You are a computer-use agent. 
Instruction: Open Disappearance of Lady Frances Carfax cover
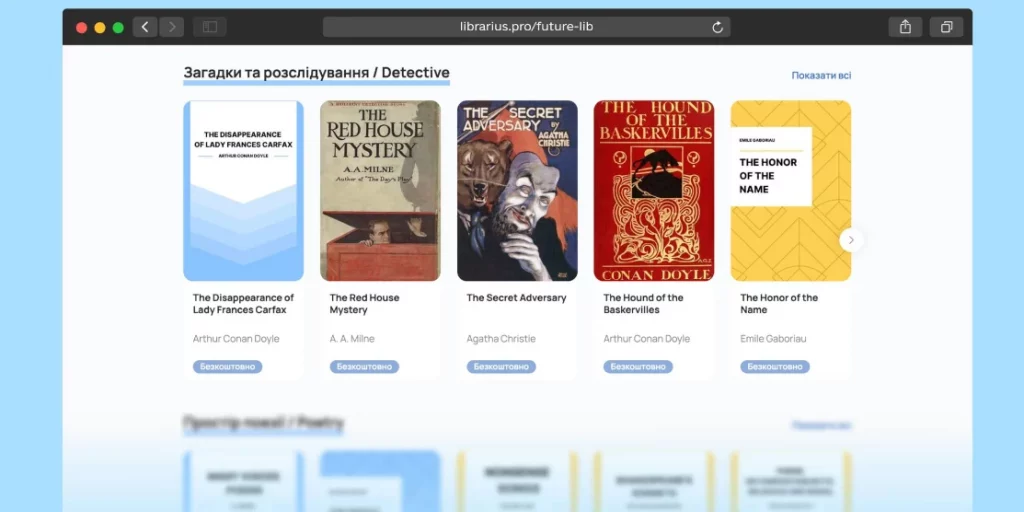pos(243,190)
